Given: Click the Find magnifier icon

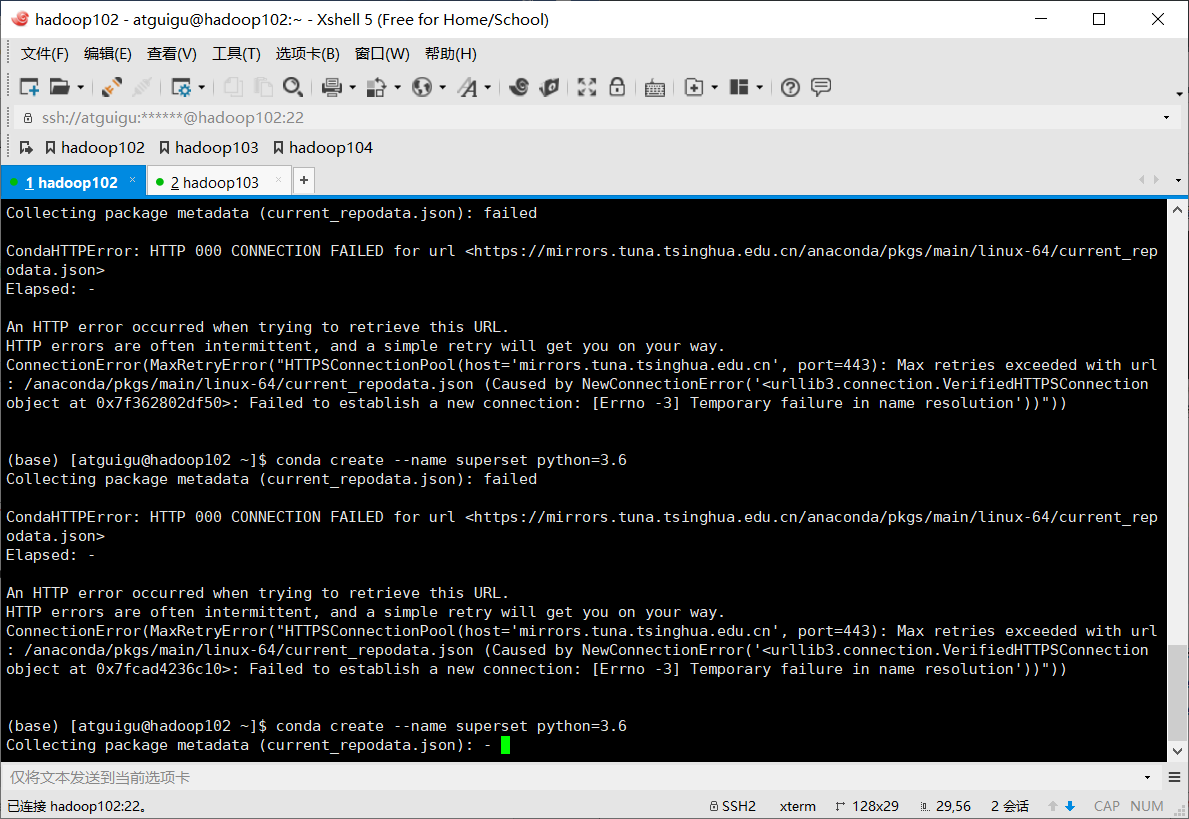Looking at the screenshot, I should pos(293,87).
